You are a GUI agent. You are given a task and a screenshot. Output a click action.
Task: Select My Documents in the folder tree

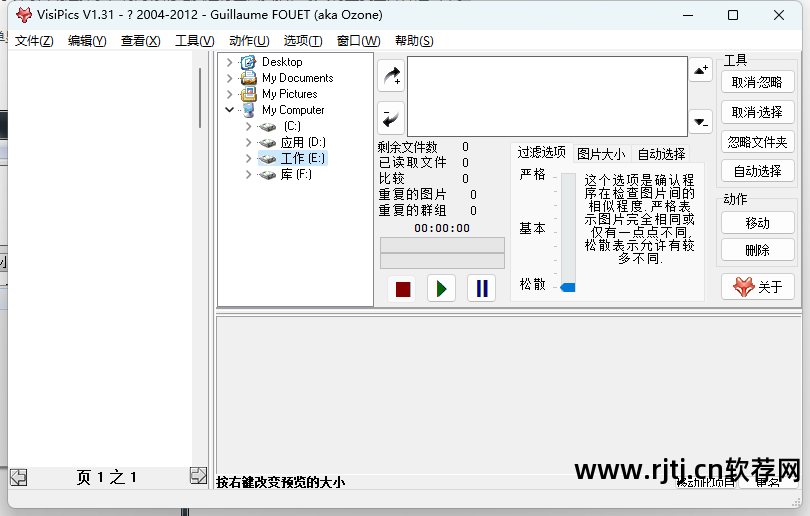298,78
